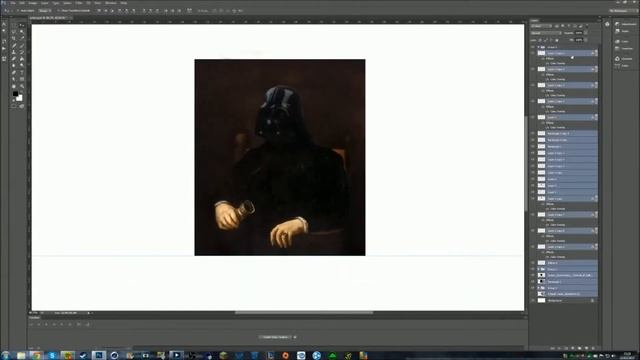Open the Swatches collapsed panel icon
The height and width of the screenshot is (360, 640).
pos(617,49)
